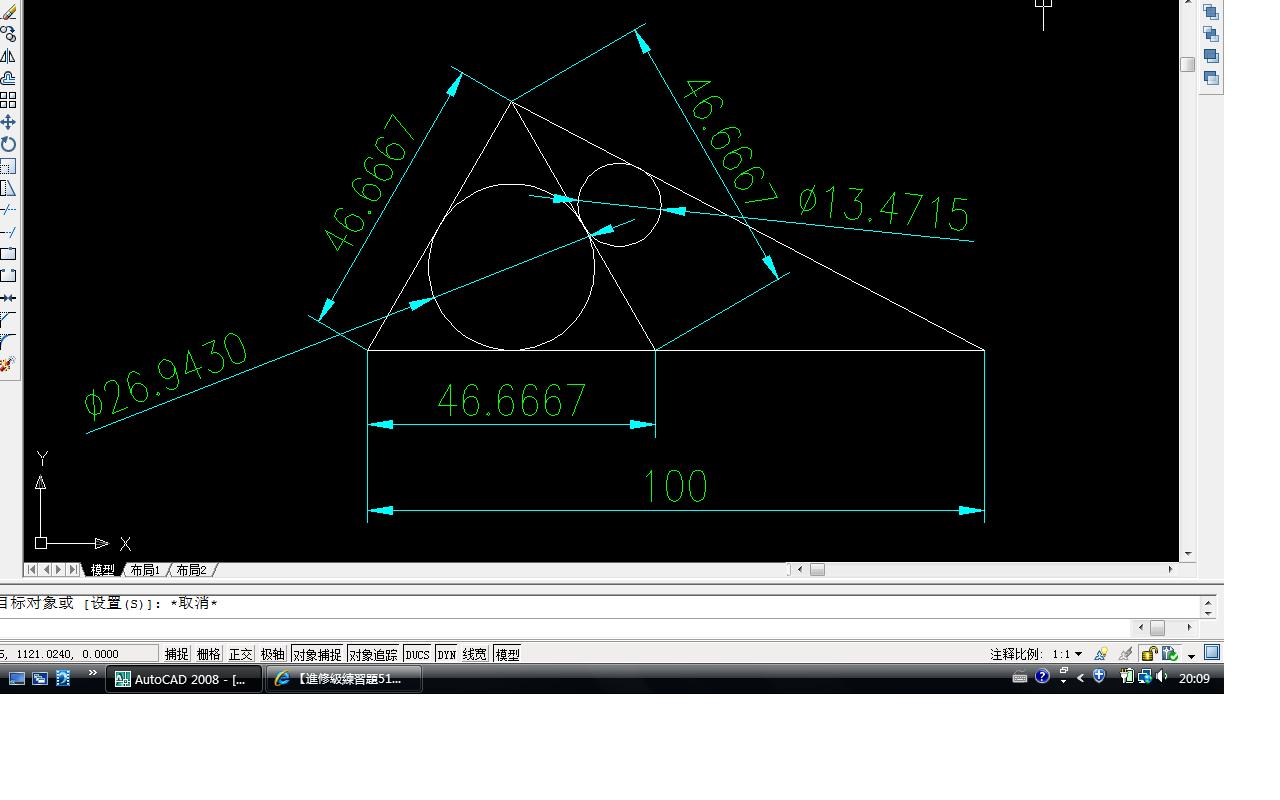Toggle 对象追踪 object snap tracking
This screenshot has height=800, width=1280.
(374, 654)
